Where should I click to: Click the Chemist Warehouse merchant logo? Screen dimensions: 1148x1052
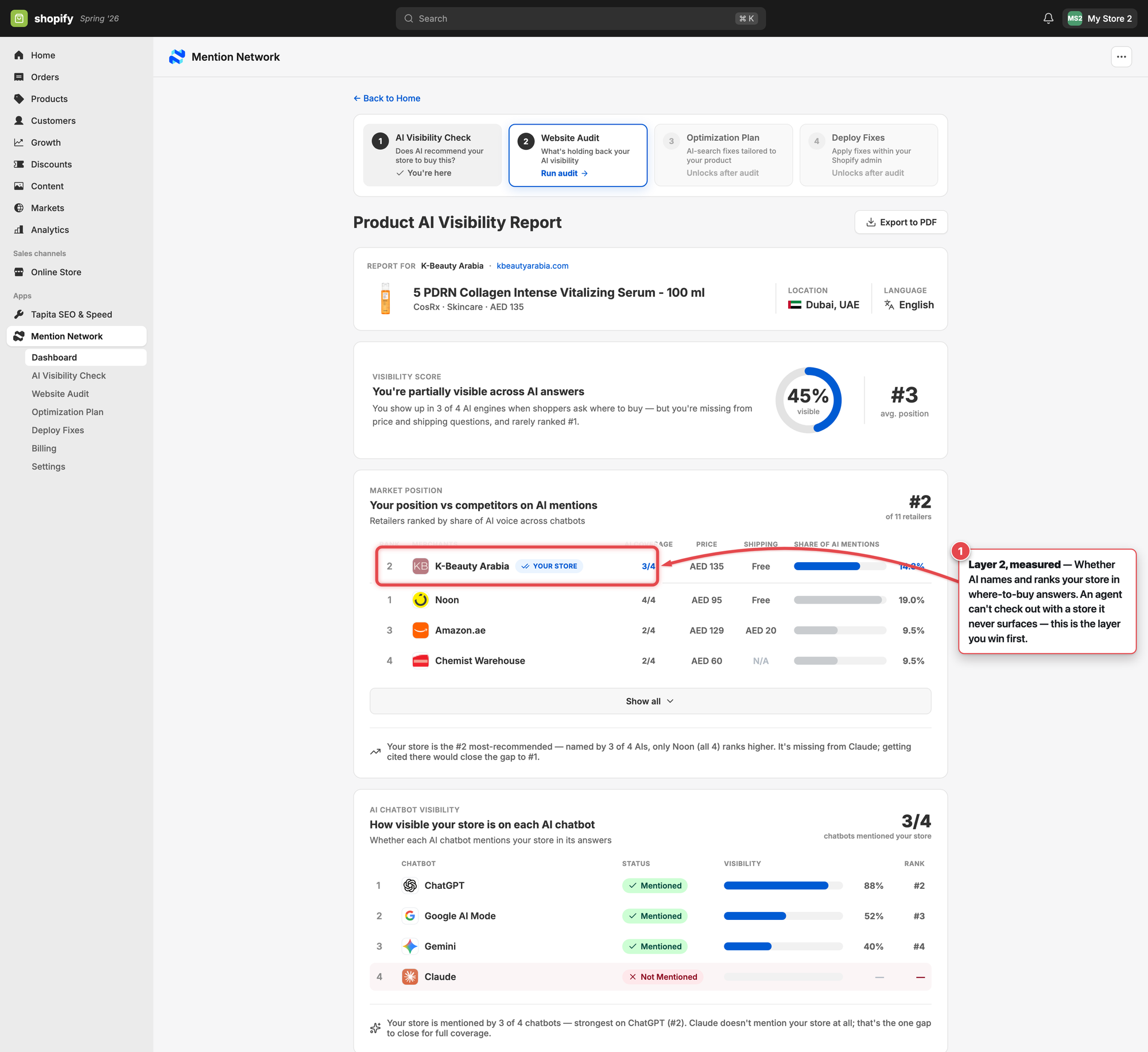420,660
